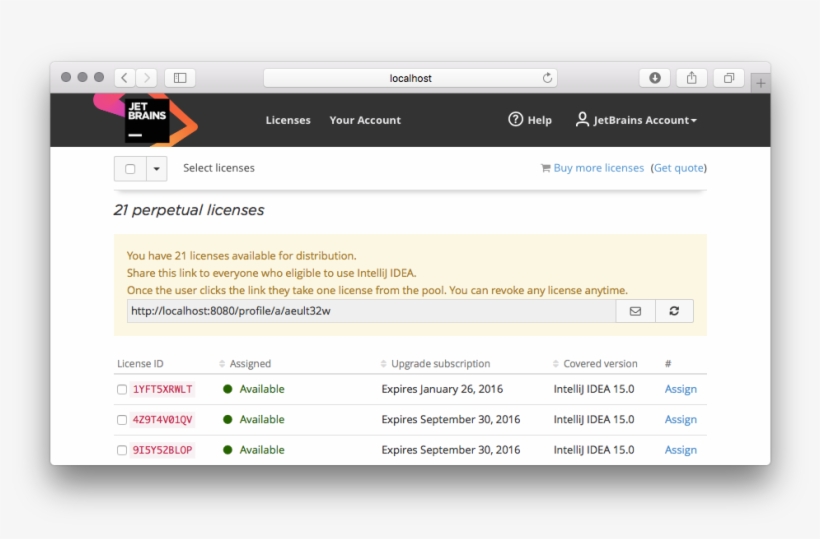Open the select licenses dropdown arrow
820x539 pixels.
tap(156, 168)
